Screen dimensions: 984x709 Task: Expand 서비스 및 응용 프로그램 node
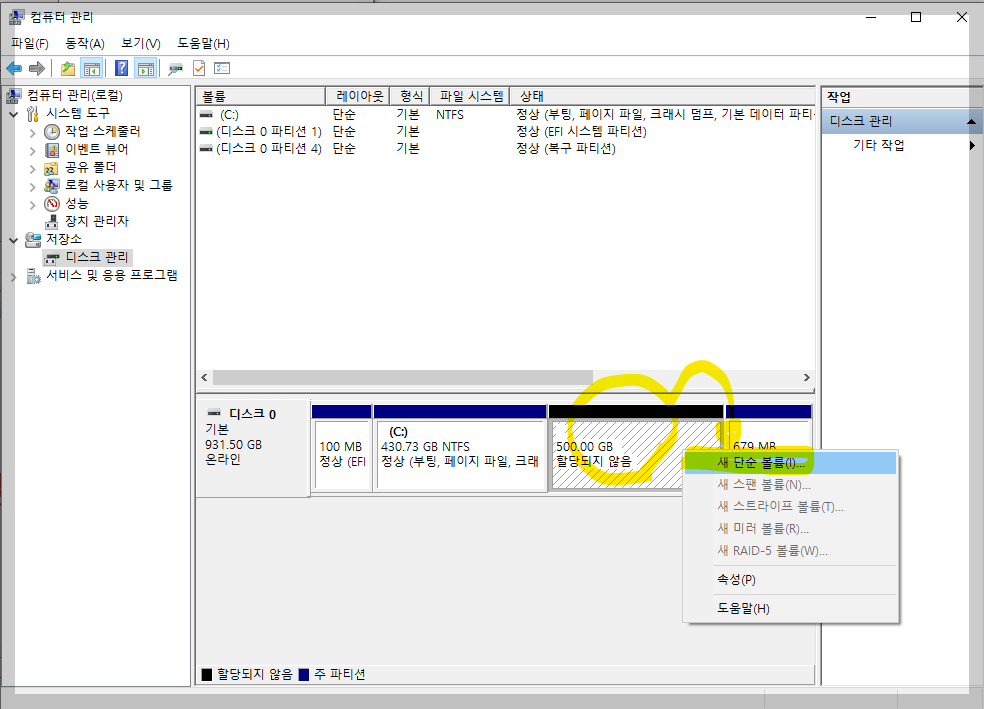pyautogui.click(x=13, y=276)
